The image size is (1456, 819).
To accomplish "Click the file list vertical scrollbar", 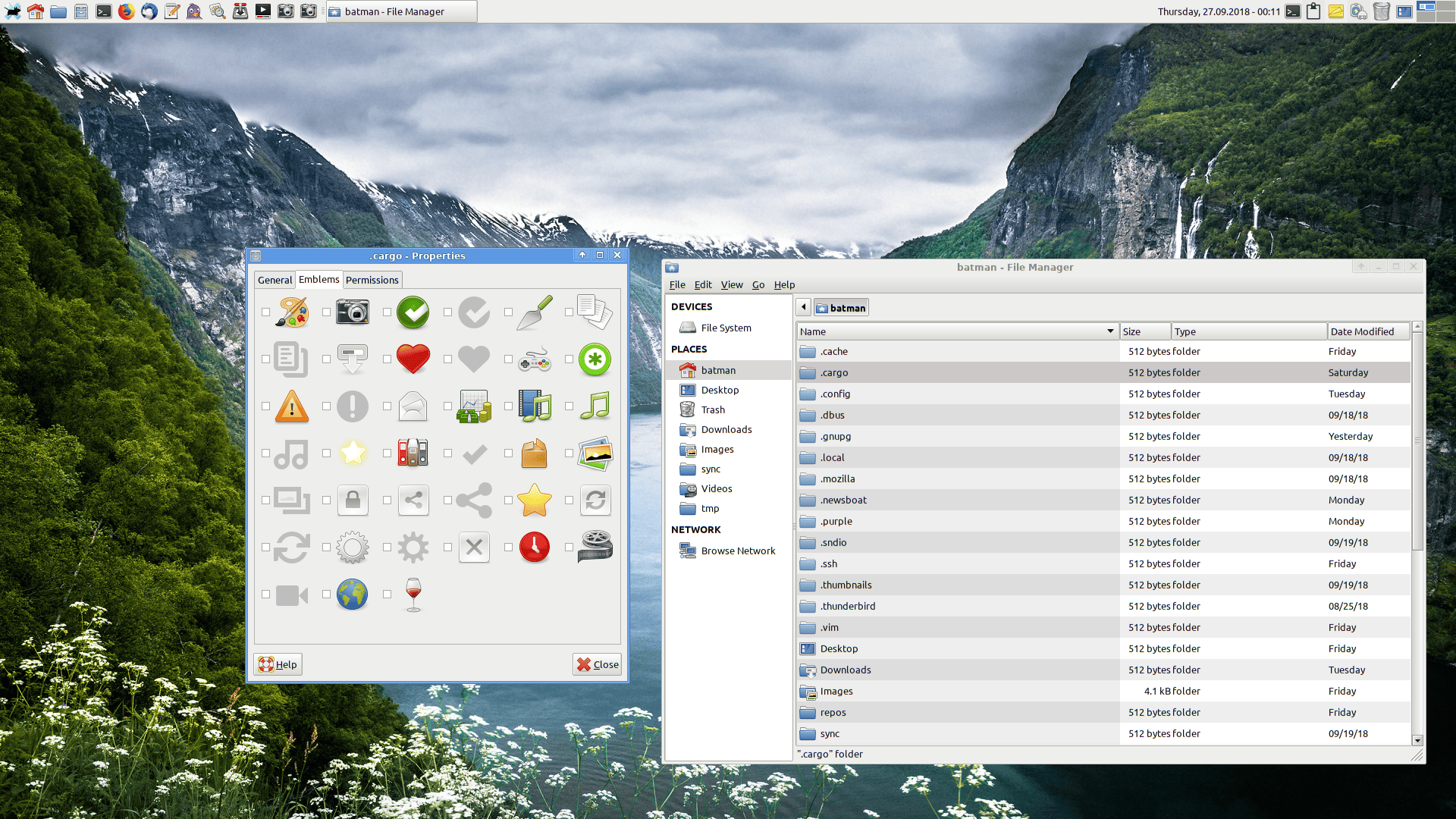I will click(1417, 440).
